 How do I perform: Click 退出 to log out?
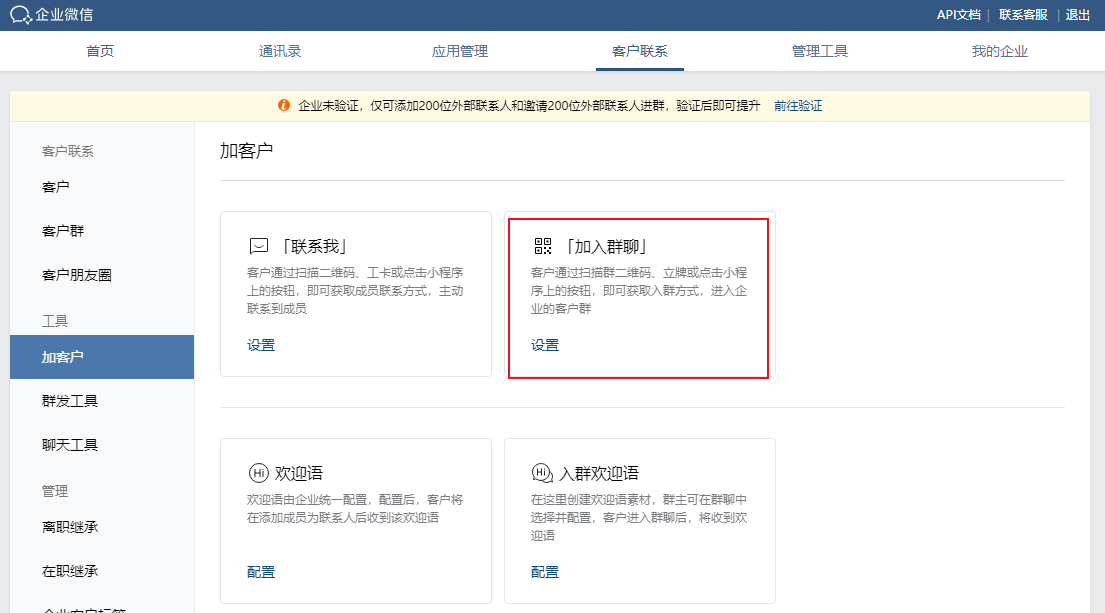point(1078,15)
